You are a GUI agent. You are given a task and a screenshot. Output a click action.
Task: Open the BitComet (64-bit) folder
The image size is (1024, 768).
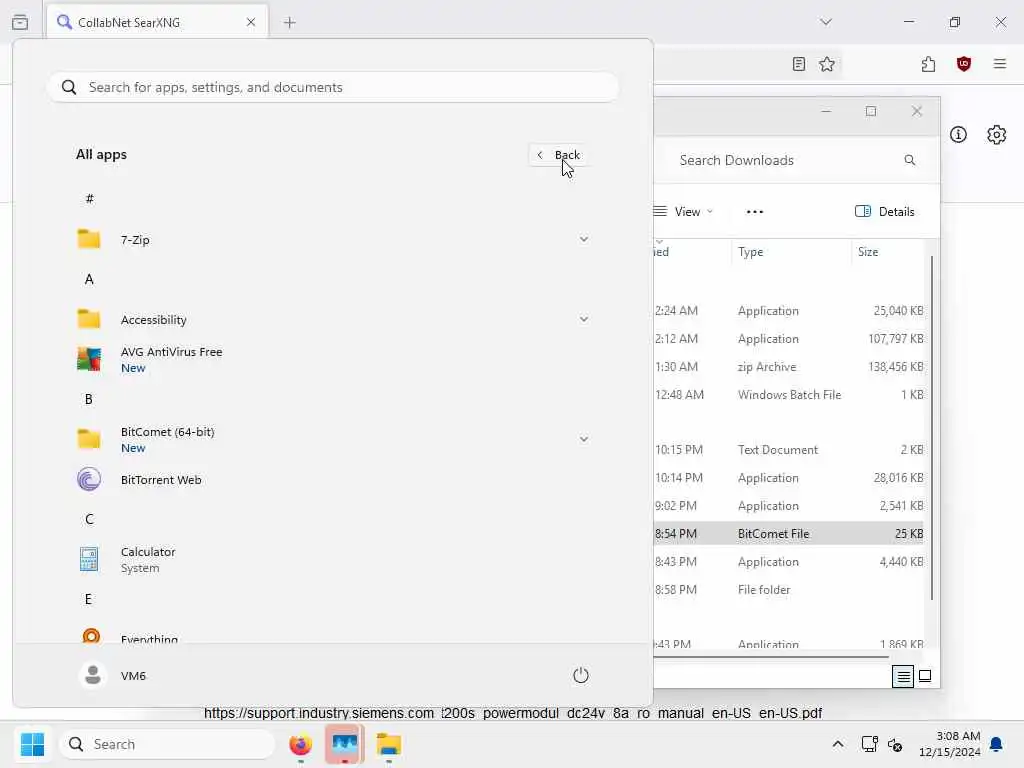pyautogui.click(x=333, y=440)
